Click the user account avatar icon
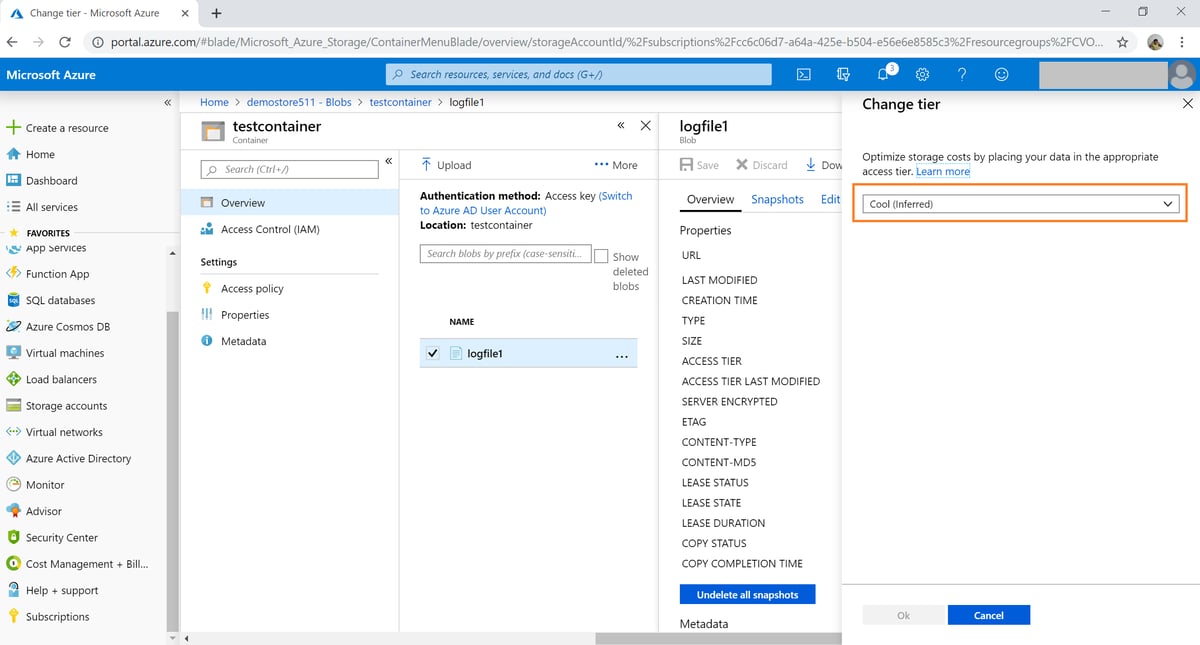This screenshot has height=645, width=1200. click(x=1182, y=74)
